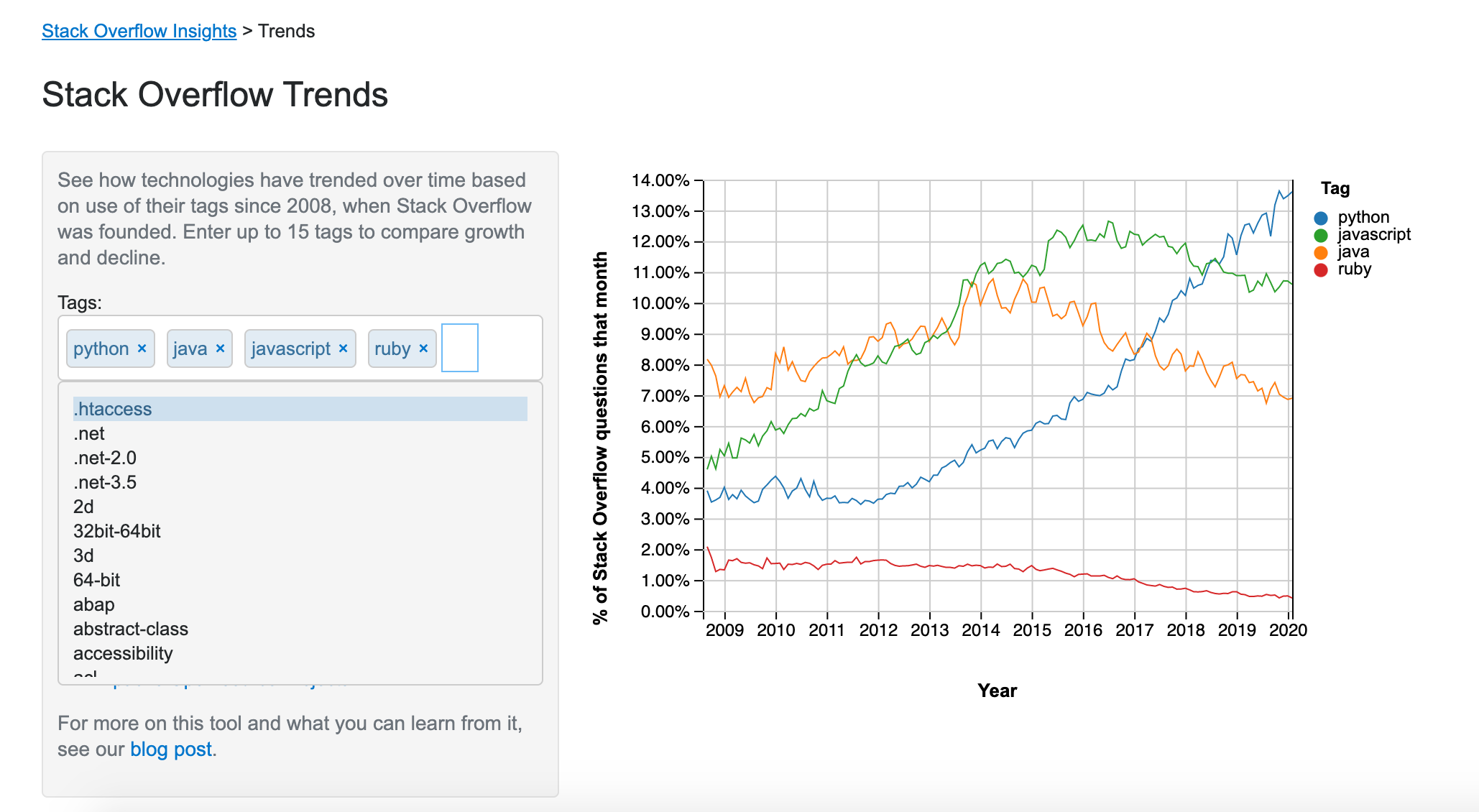1479x812 pixels.
Task: Click the 2009 x-axis label
Action: click(x=724, y=630)
